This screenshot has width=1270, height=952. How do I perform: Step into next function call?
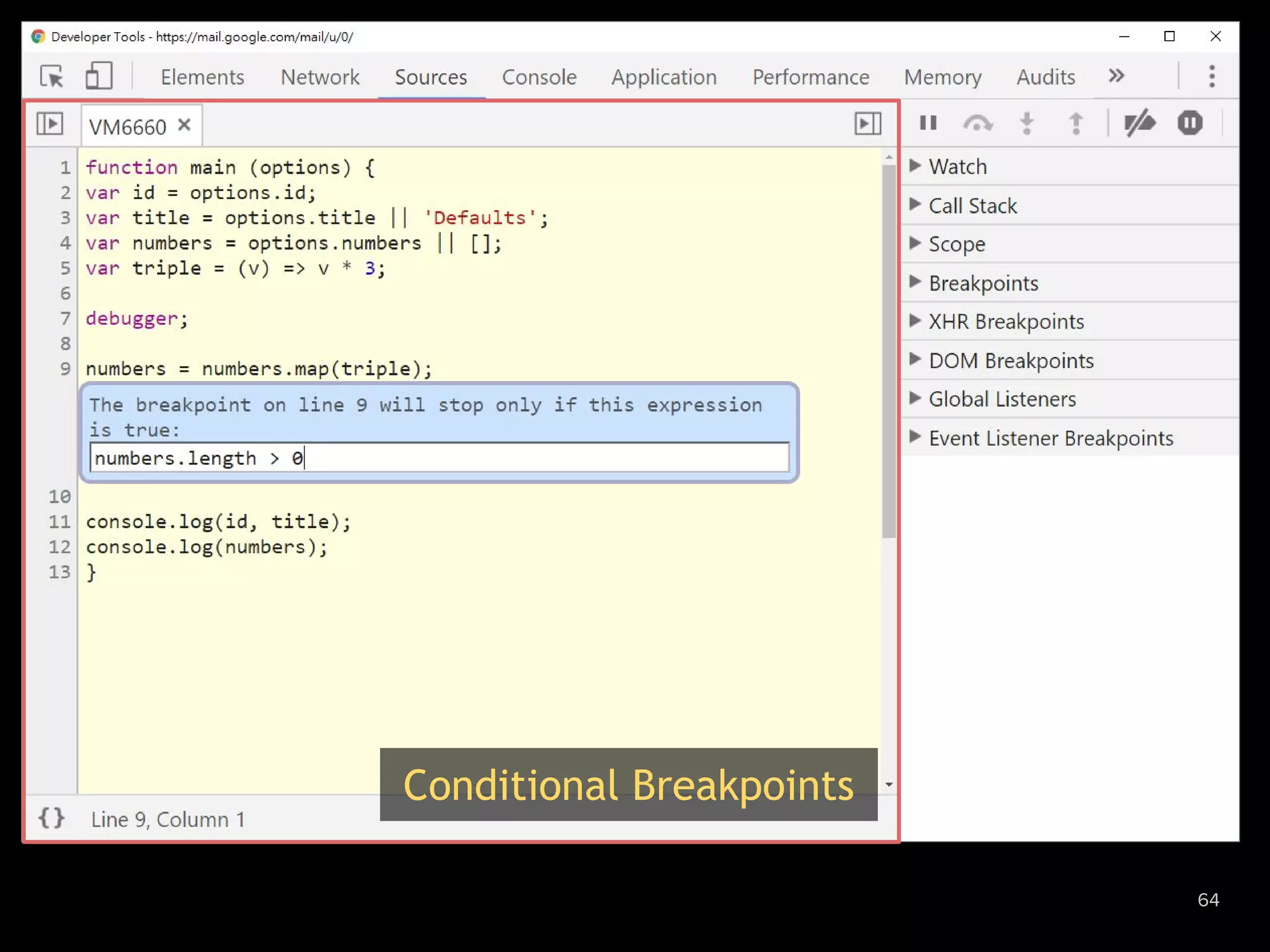[1027, 123]
